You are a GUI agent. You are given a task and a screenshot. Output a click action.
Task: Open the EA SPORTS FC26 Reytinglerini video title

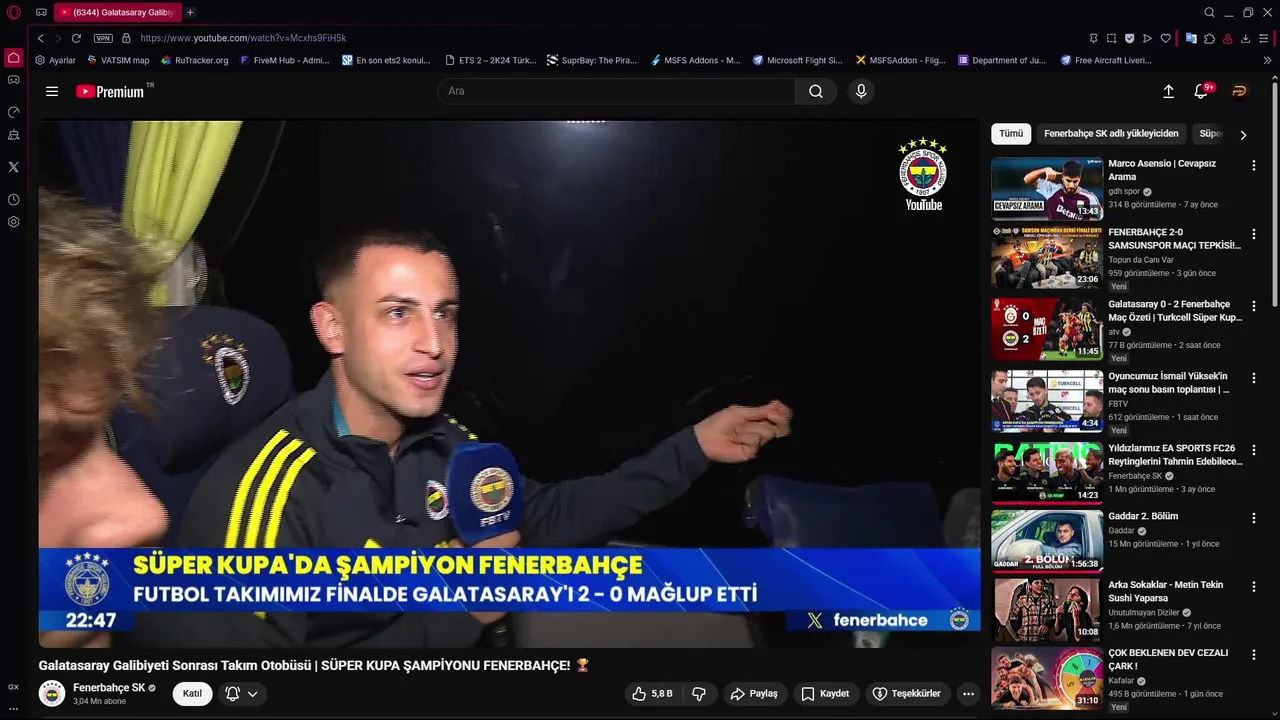1175,455
